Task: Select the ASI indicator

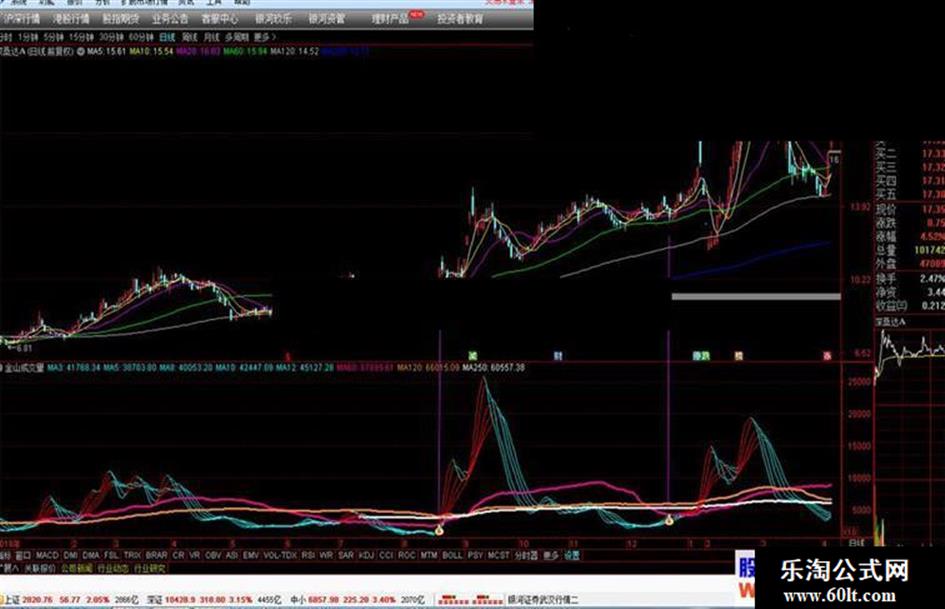Action: point(232,555)
